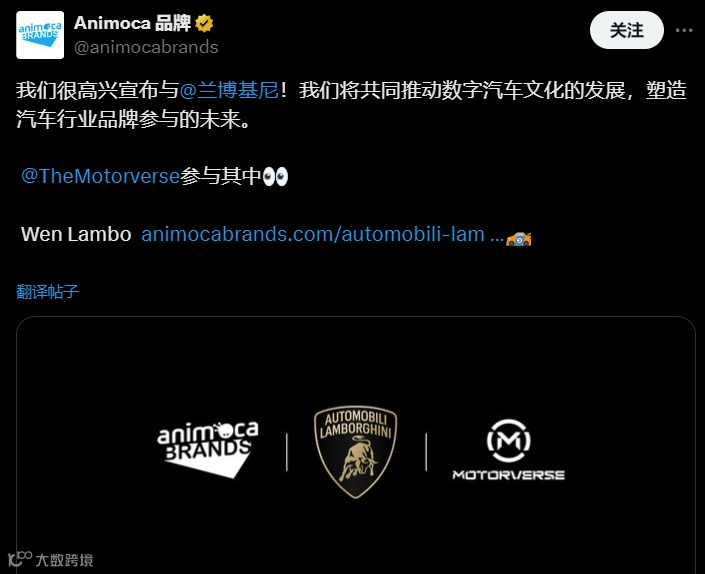
Task: Open the @兰博基尼 mention
Action: (229, 90)
